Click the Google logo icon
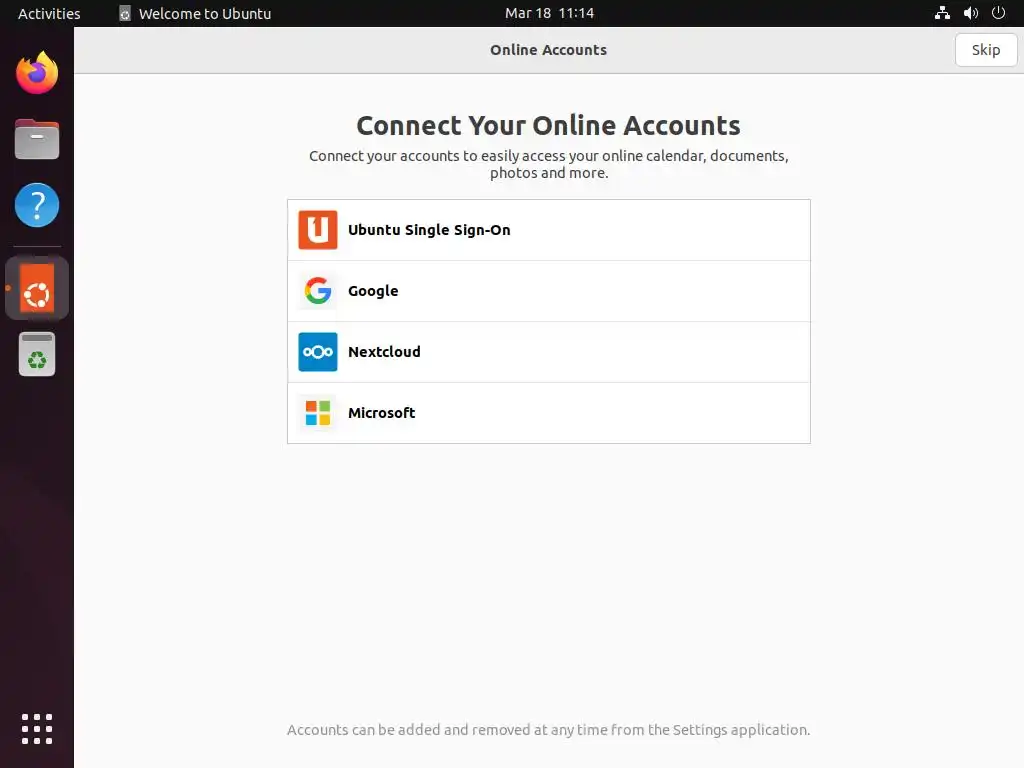Viewport: 1024px width, 768px height. pyautogui.click(x=317, y=291)
